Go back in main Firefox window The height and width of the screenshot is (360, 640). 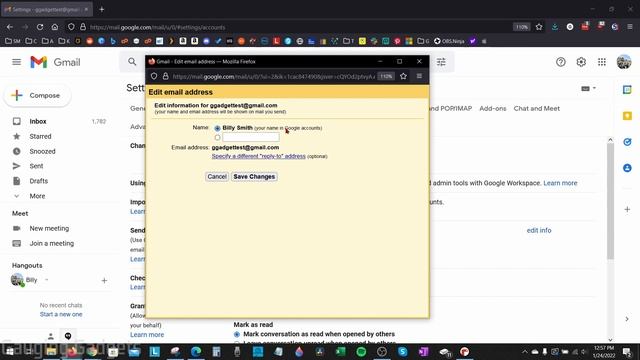[10, 27]
